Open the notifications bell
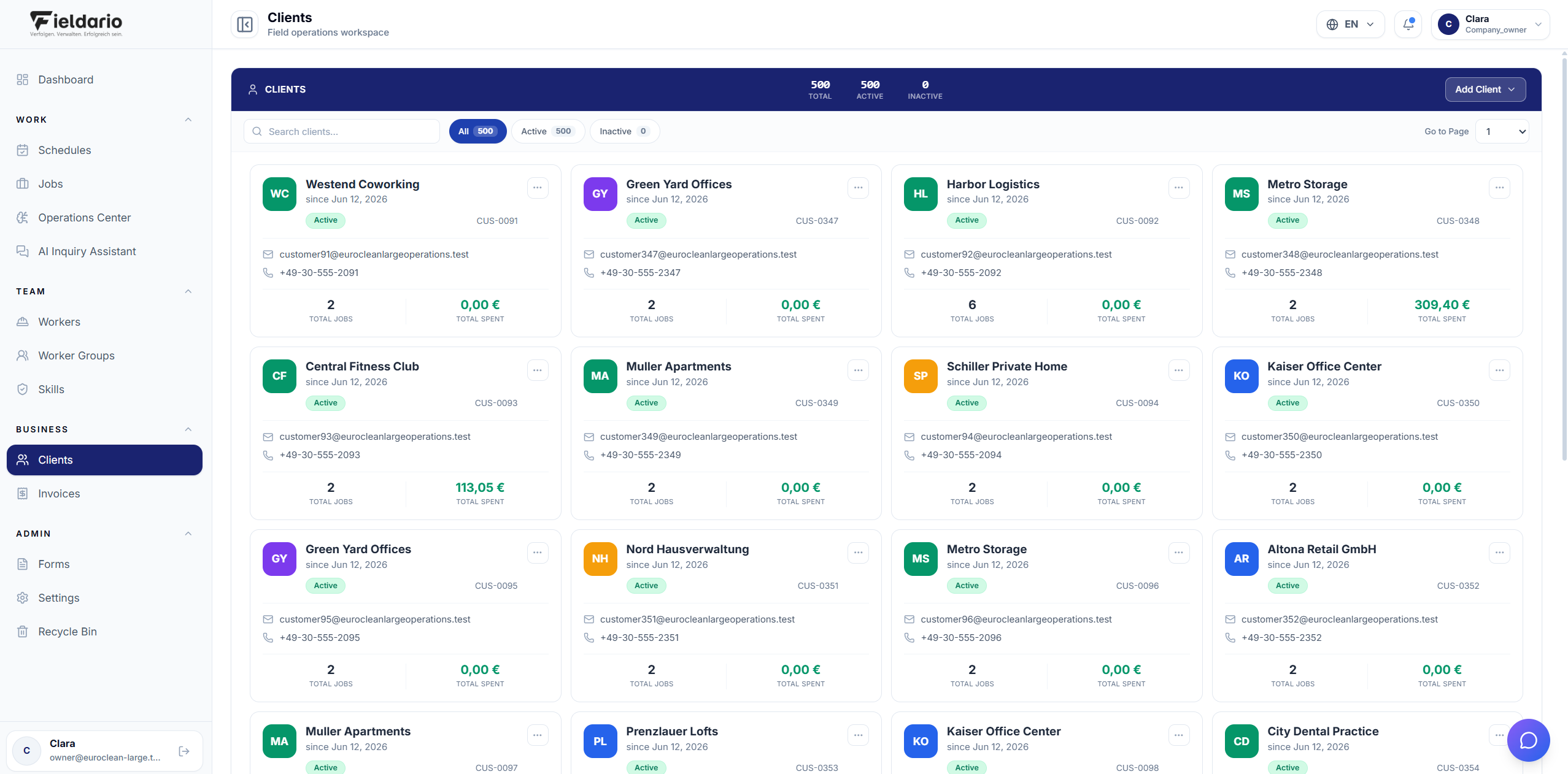The image size is (1568, 774). click(1408, 25)
